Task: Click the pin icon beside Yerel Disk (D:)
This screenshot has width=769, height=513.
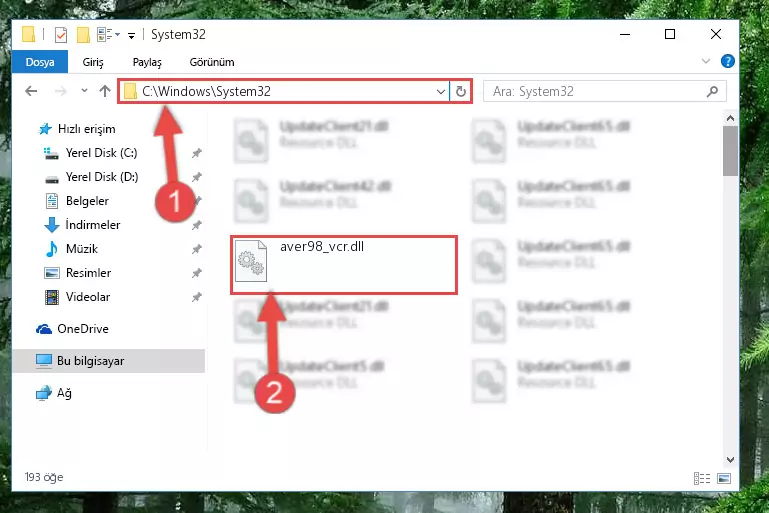Action: (x=197, y=177)
